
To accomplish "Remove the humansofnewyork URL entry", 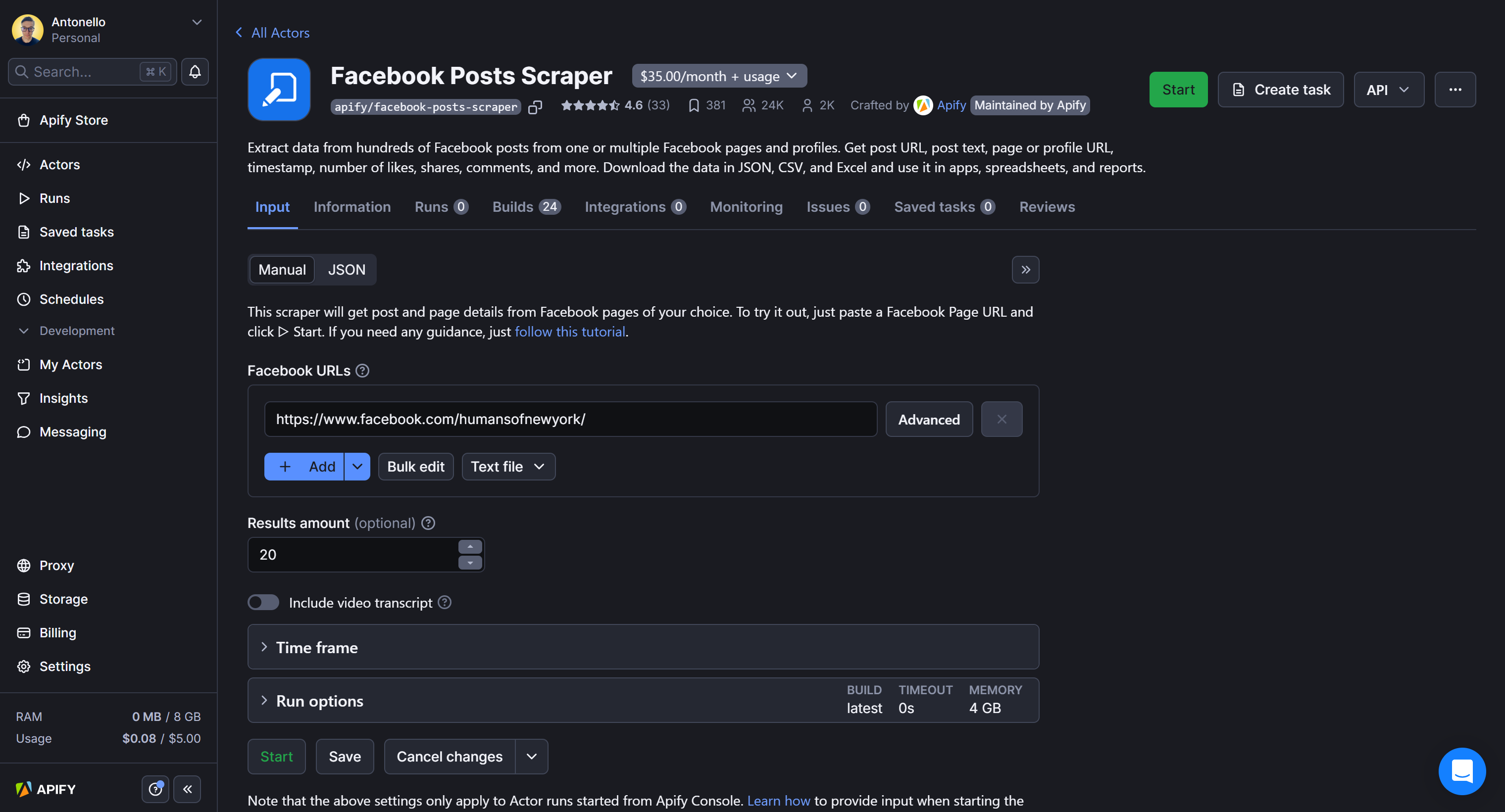I will coord(1002,419).
